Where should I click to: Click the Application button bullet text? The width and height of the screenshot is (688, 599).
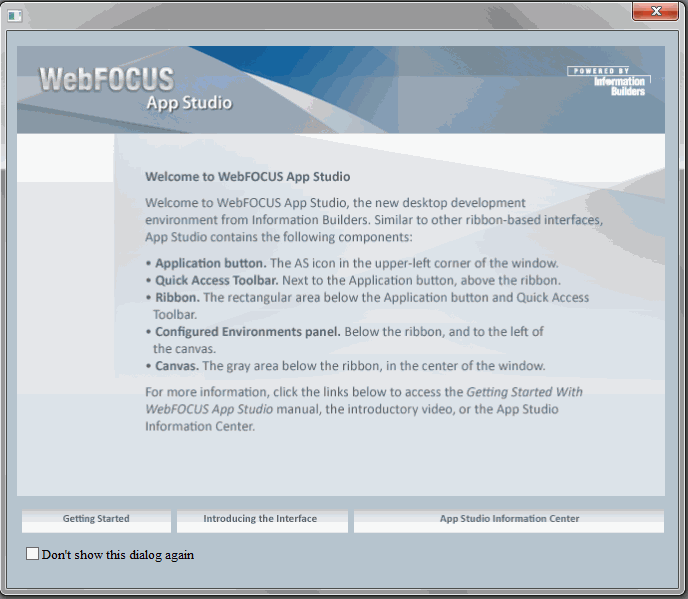pyautogui.click(x=352, y=263)
